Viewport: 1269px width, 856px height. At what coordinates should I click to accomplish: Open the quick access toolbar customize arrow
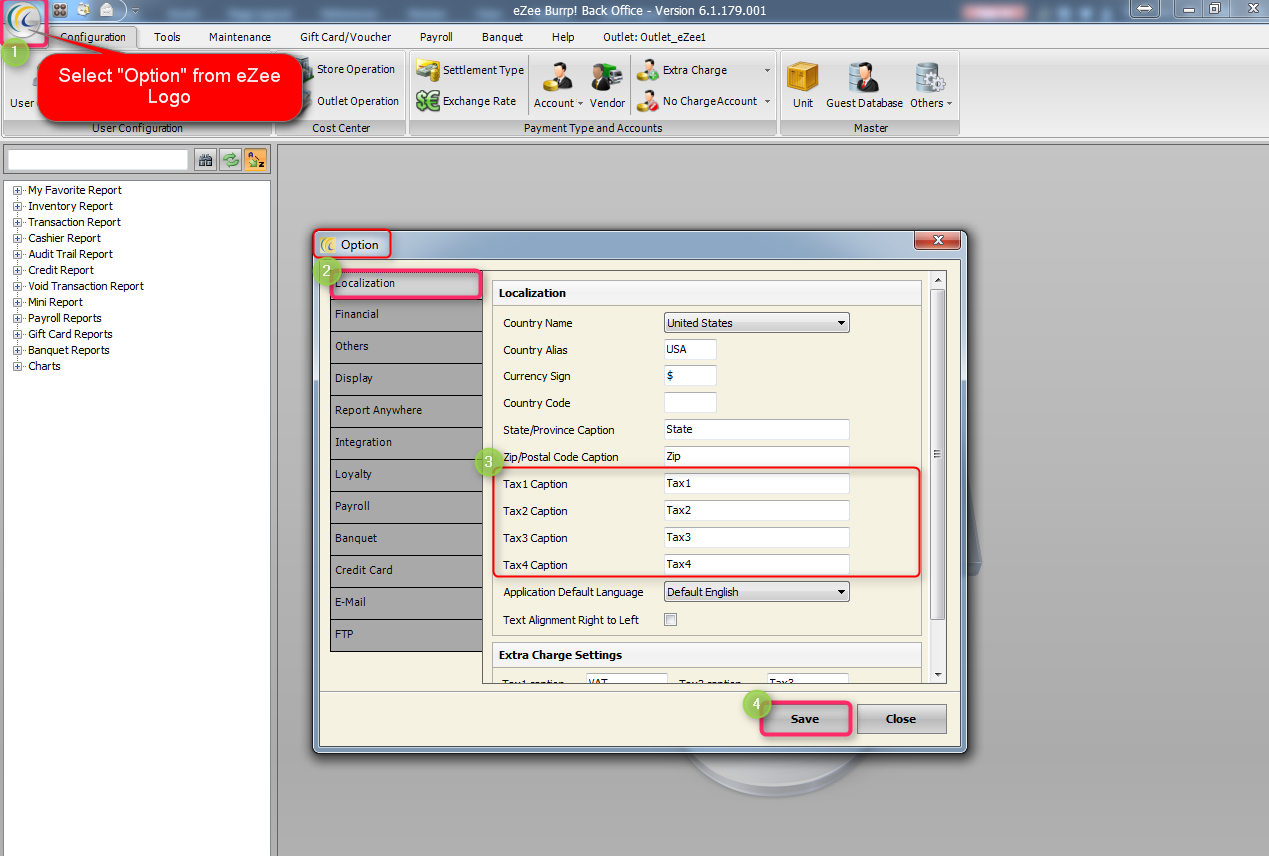[x=135, y=10]
